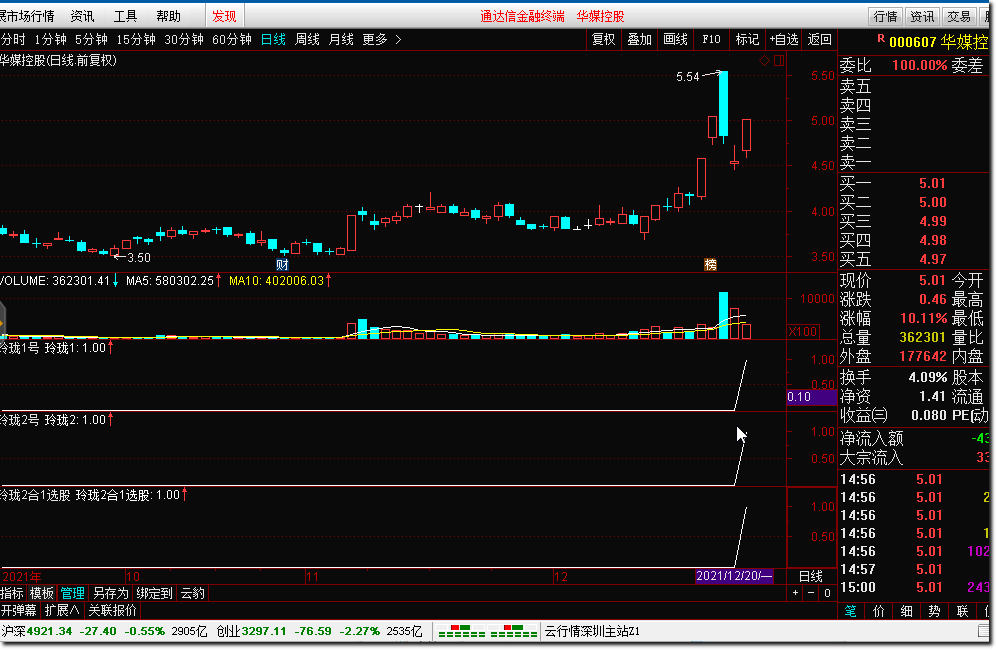Image resolution: width=998 pixels, height=650 pixels.
Task: Select the 价 tab in the right panel
Action: (x=879, y=611)
